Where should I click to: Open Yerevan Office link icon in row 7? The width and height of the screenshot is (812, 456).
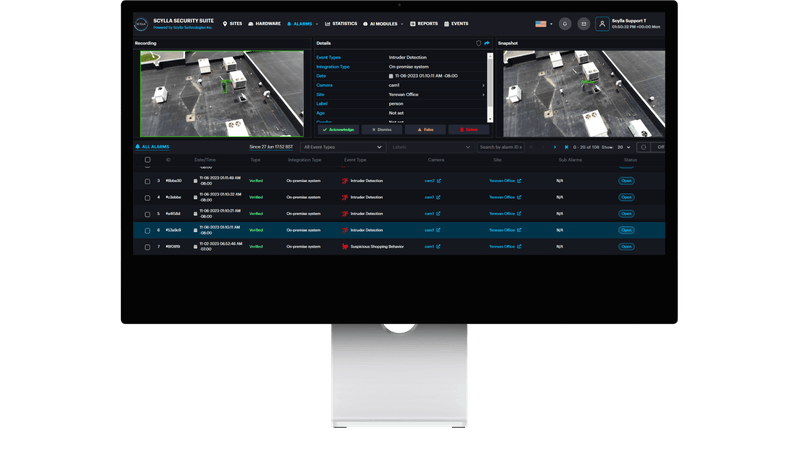[519, 247]
